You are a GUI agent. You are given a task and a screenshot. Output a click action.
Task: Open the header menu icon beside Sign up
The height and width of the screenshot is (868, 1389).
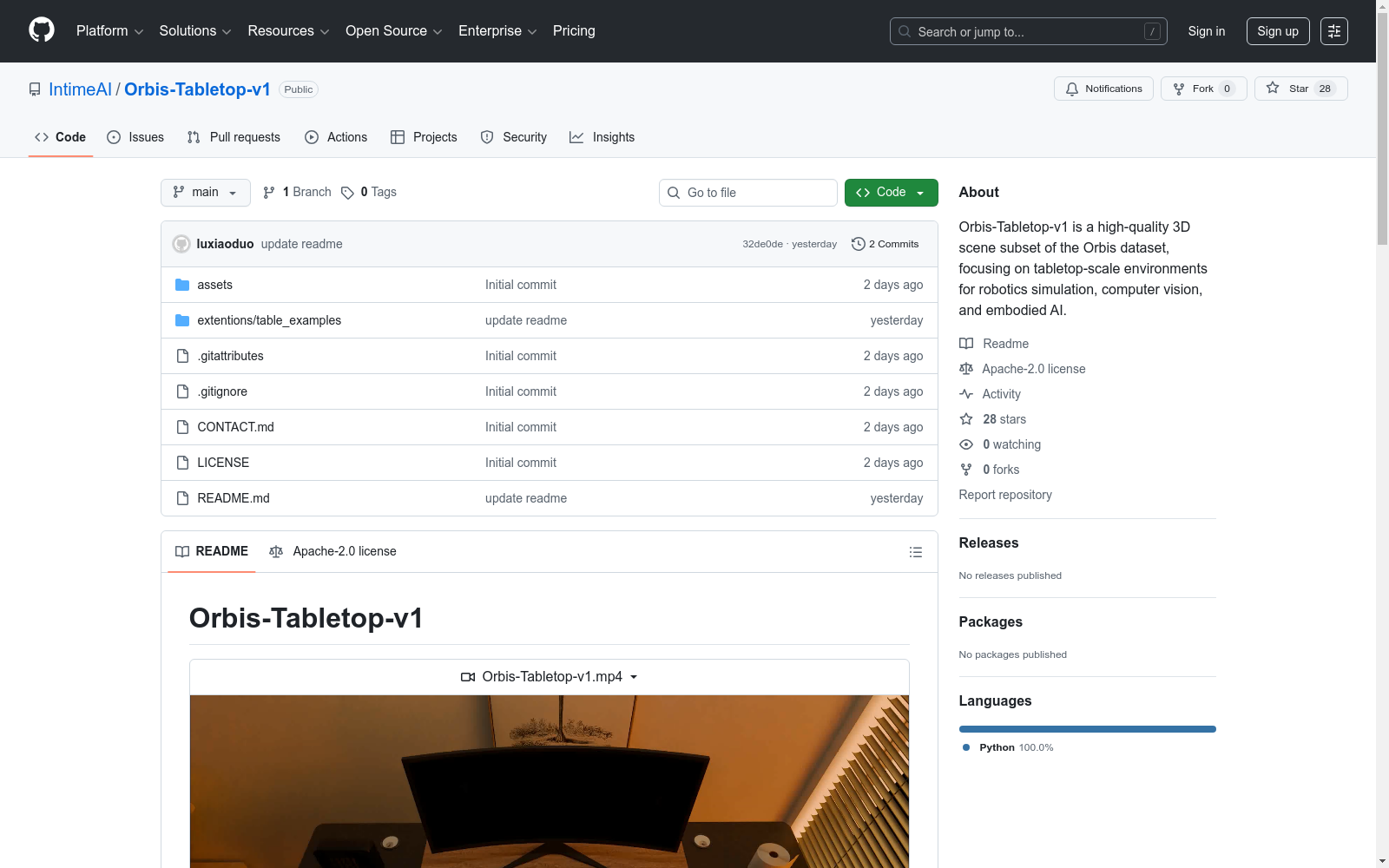1334,31
